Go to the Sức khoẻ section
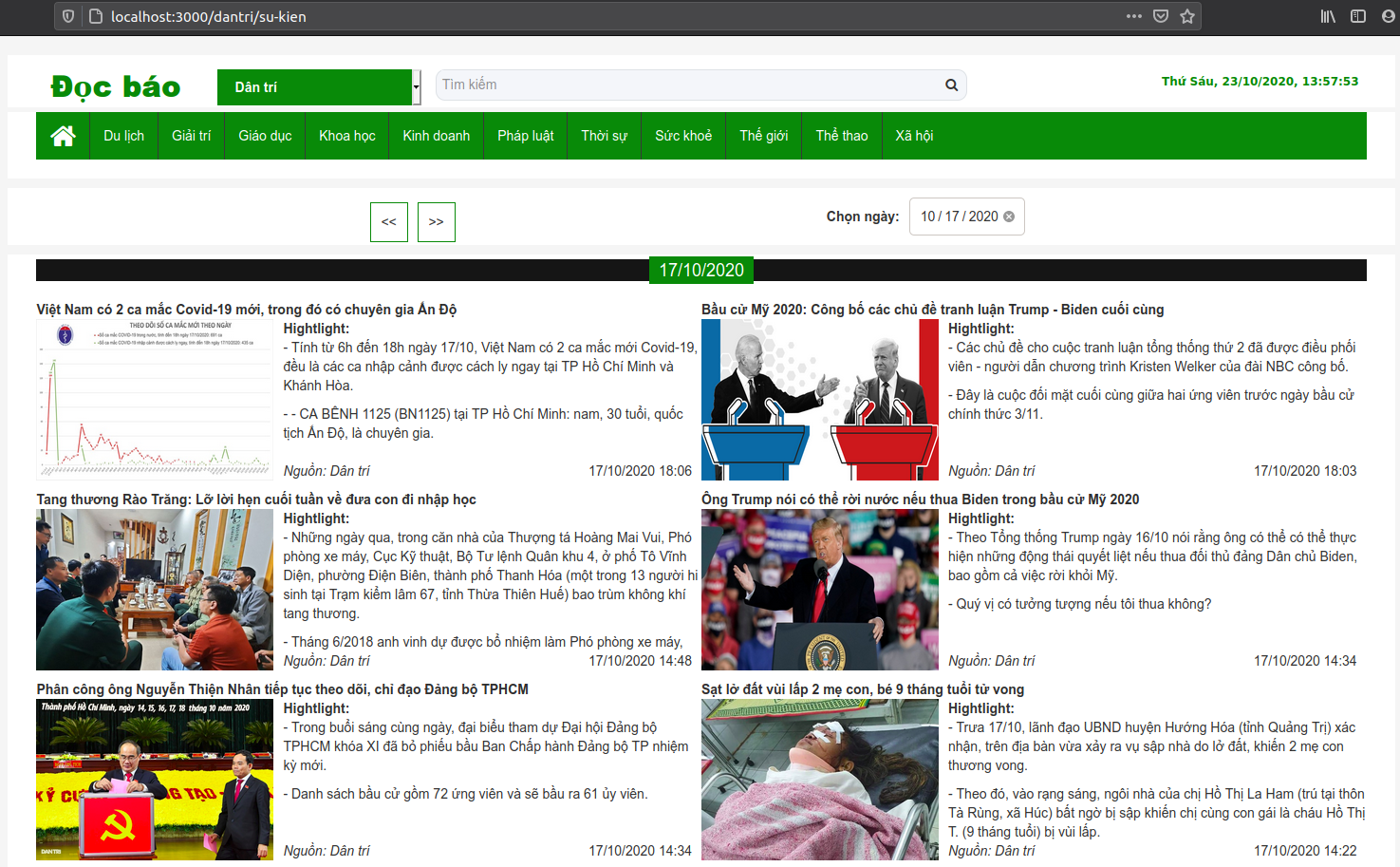1400x867 pixels. 683,136
